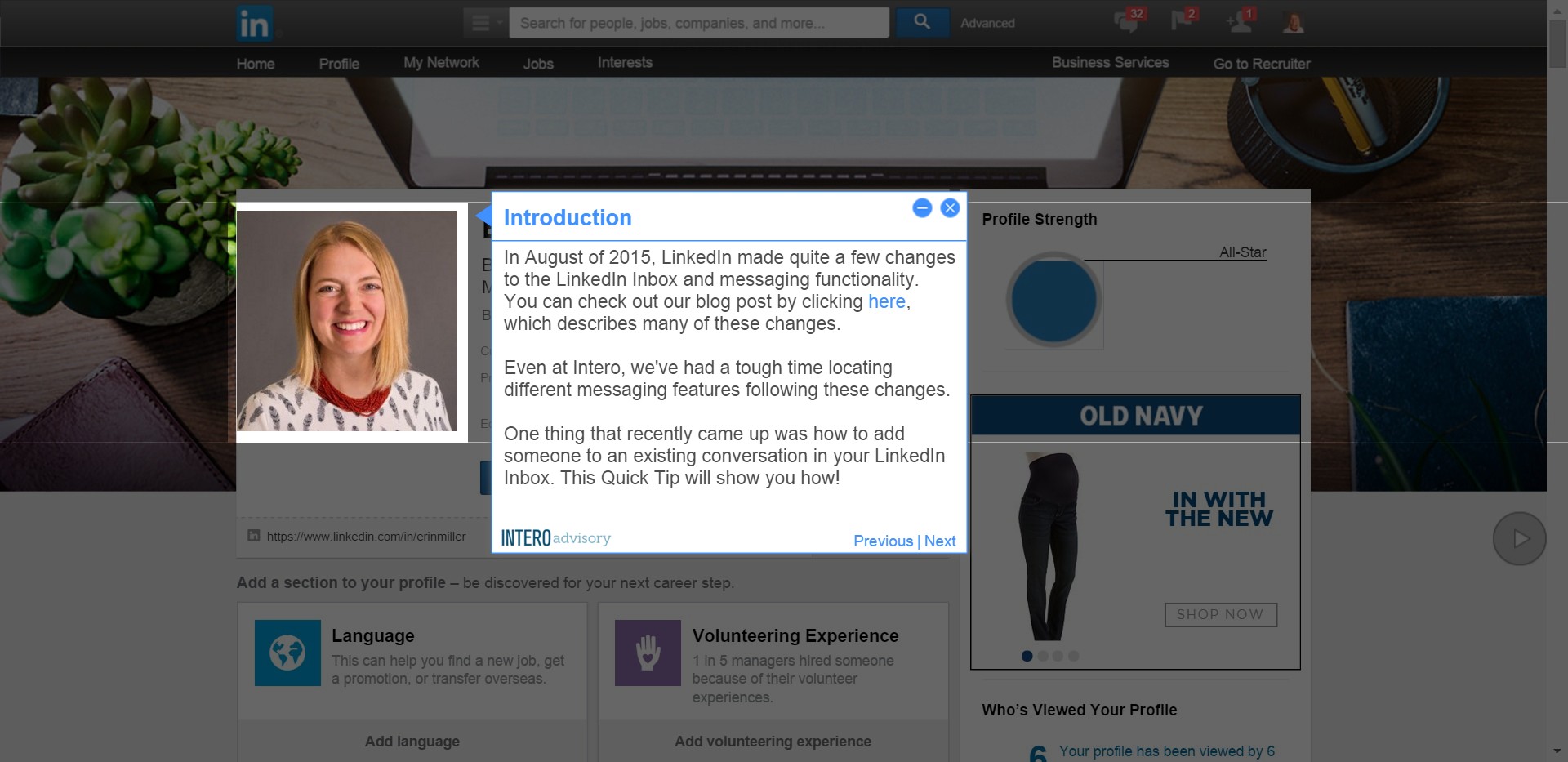Open the notifications flag icon
The width and height of the screenshot is (1568, 762).
1183,20
